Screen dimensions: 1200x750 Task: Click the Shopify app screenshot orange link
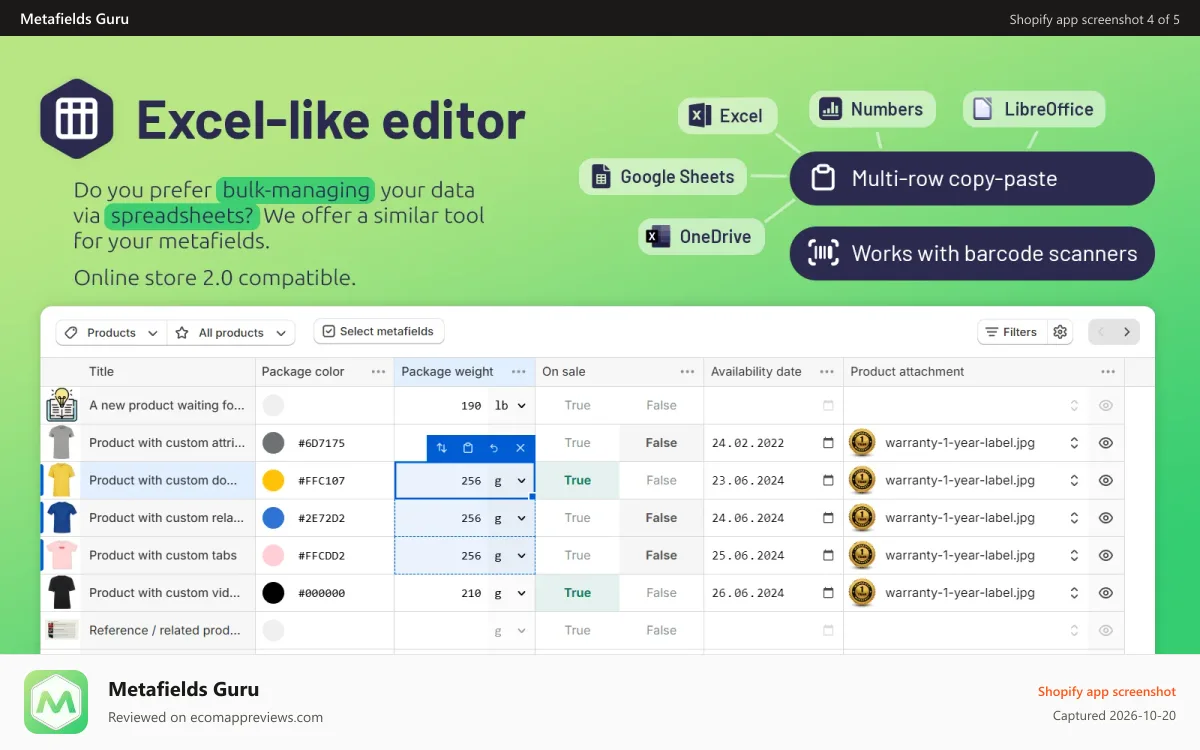[1106, 691]
